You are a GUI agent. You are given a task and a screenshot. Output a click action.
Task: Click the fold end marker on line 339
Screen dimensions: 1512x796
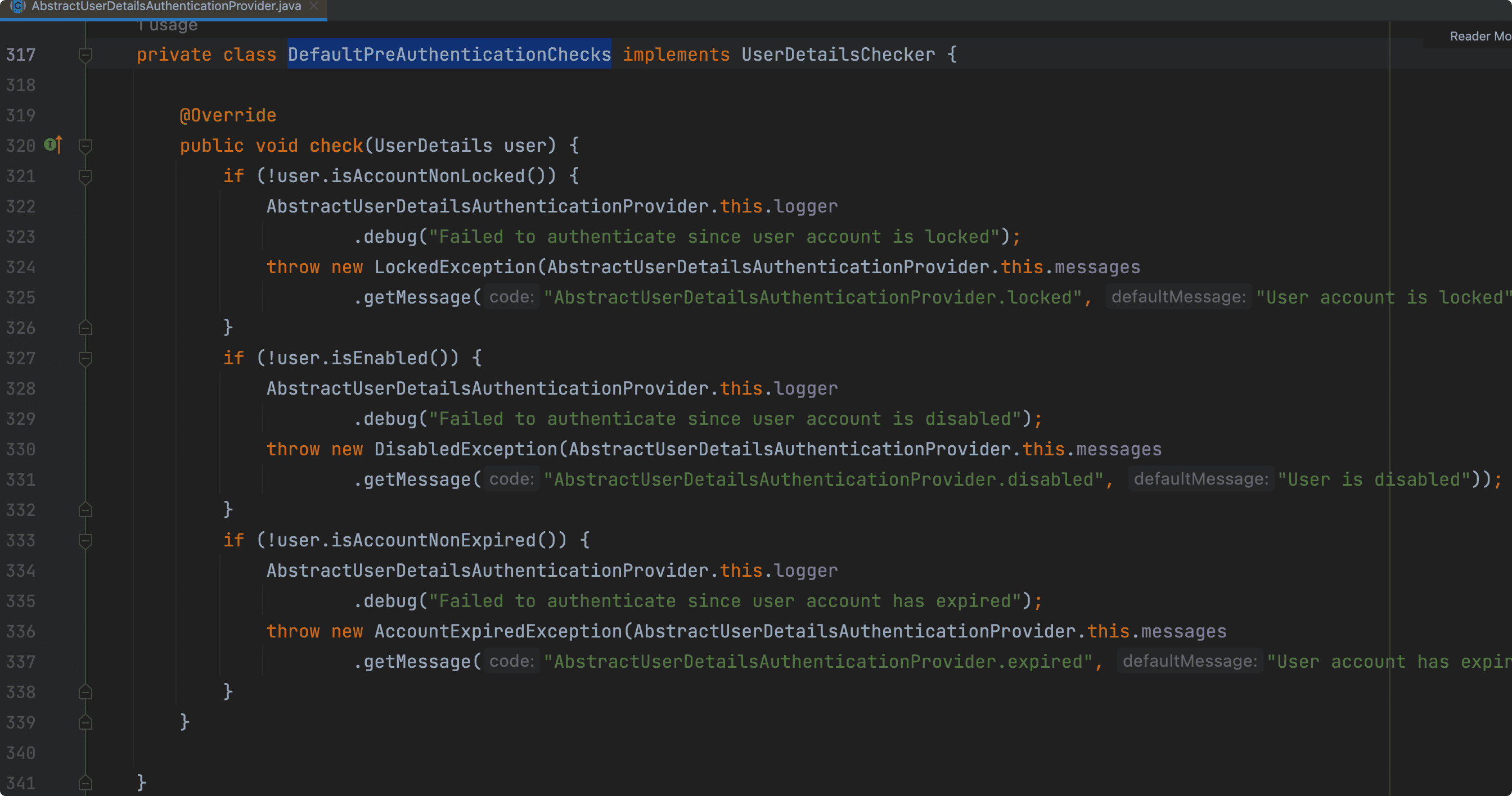85,723
